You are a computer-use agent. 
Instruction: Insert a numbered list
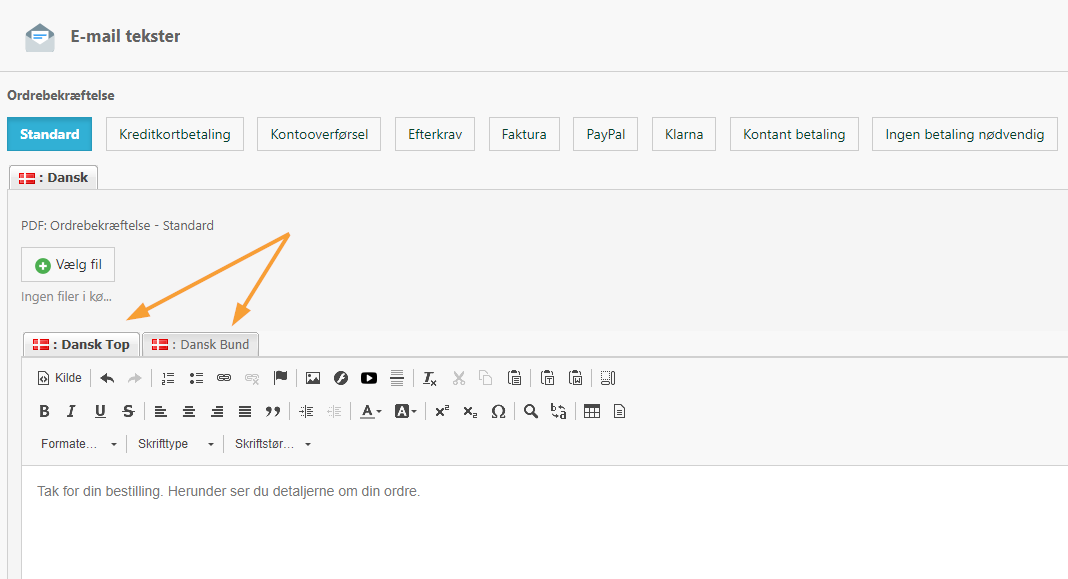click(x=168, y=378)
